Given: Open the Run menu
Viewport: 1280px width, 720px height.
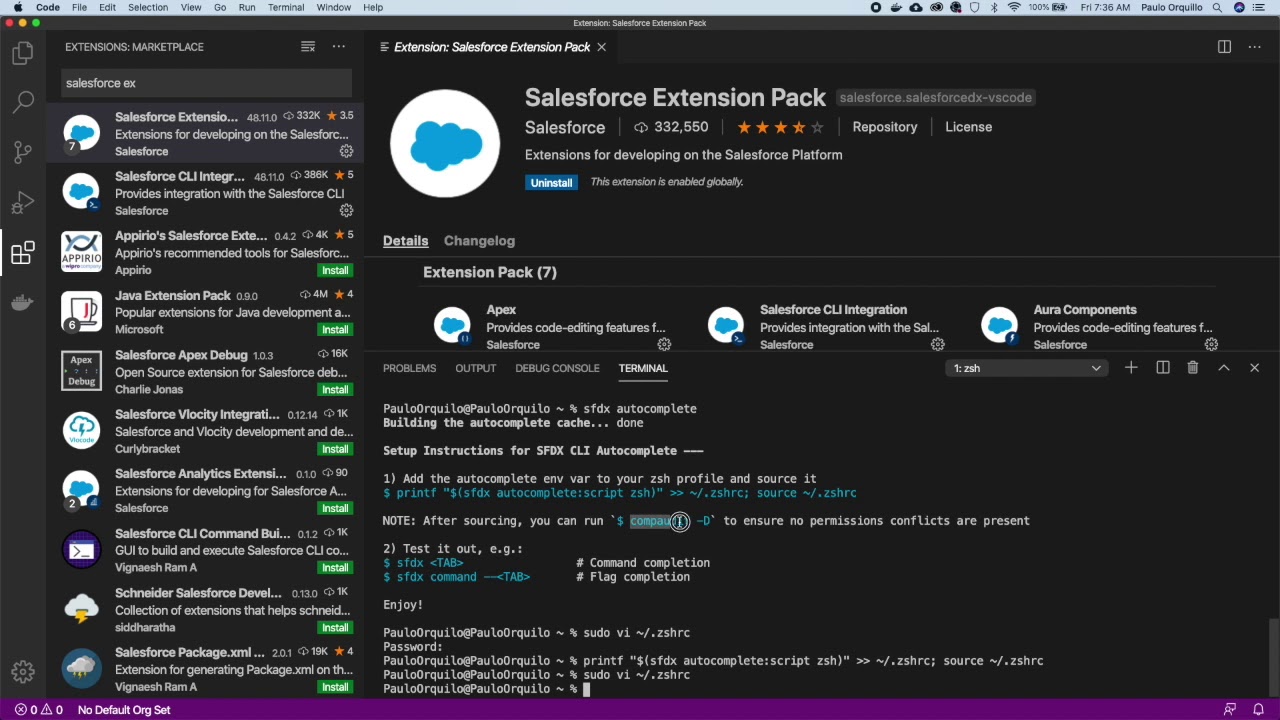Looking at the screenshot, I should click(247, 7).
